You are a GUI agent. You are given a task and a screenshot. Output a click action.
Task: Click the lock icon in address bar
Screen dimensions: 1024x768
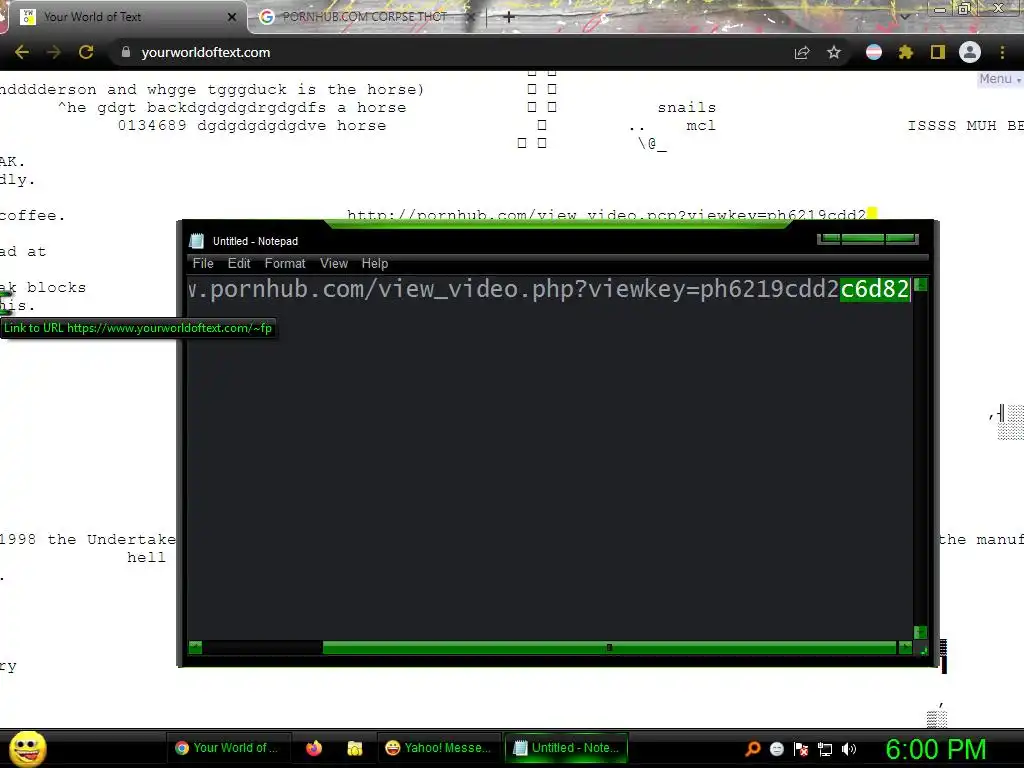[x=125, y=52]
